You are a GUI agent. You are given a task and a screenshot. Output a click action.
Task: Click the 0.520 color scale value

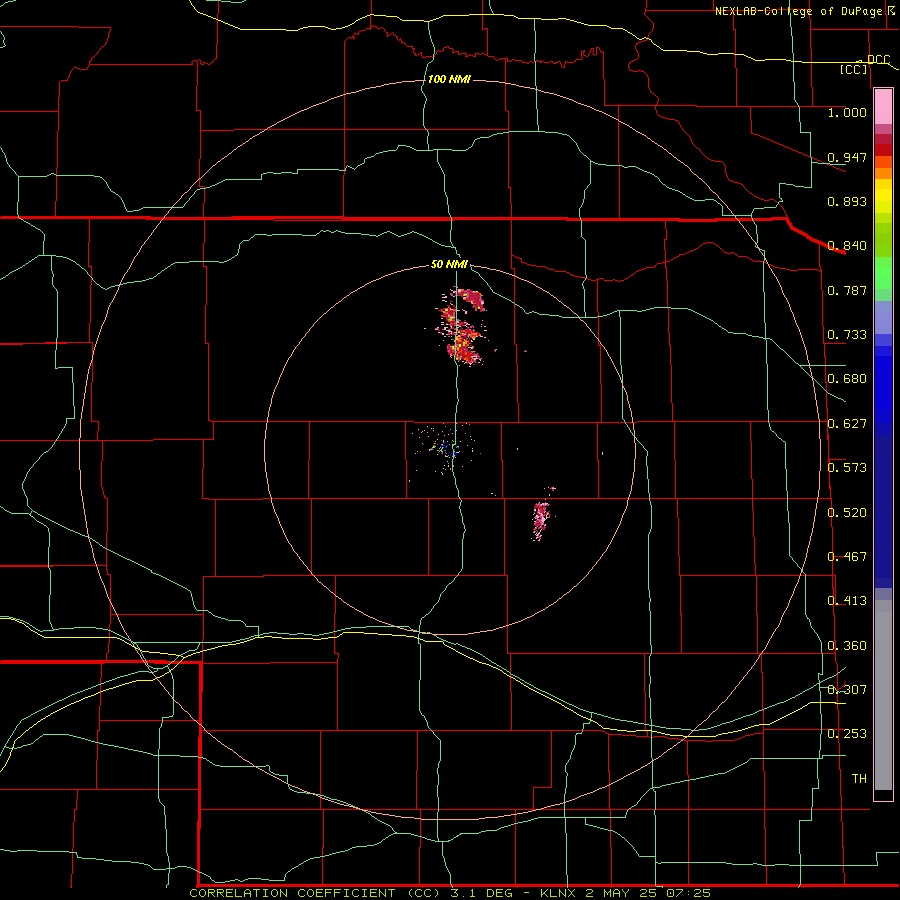(x=847, y=513)
